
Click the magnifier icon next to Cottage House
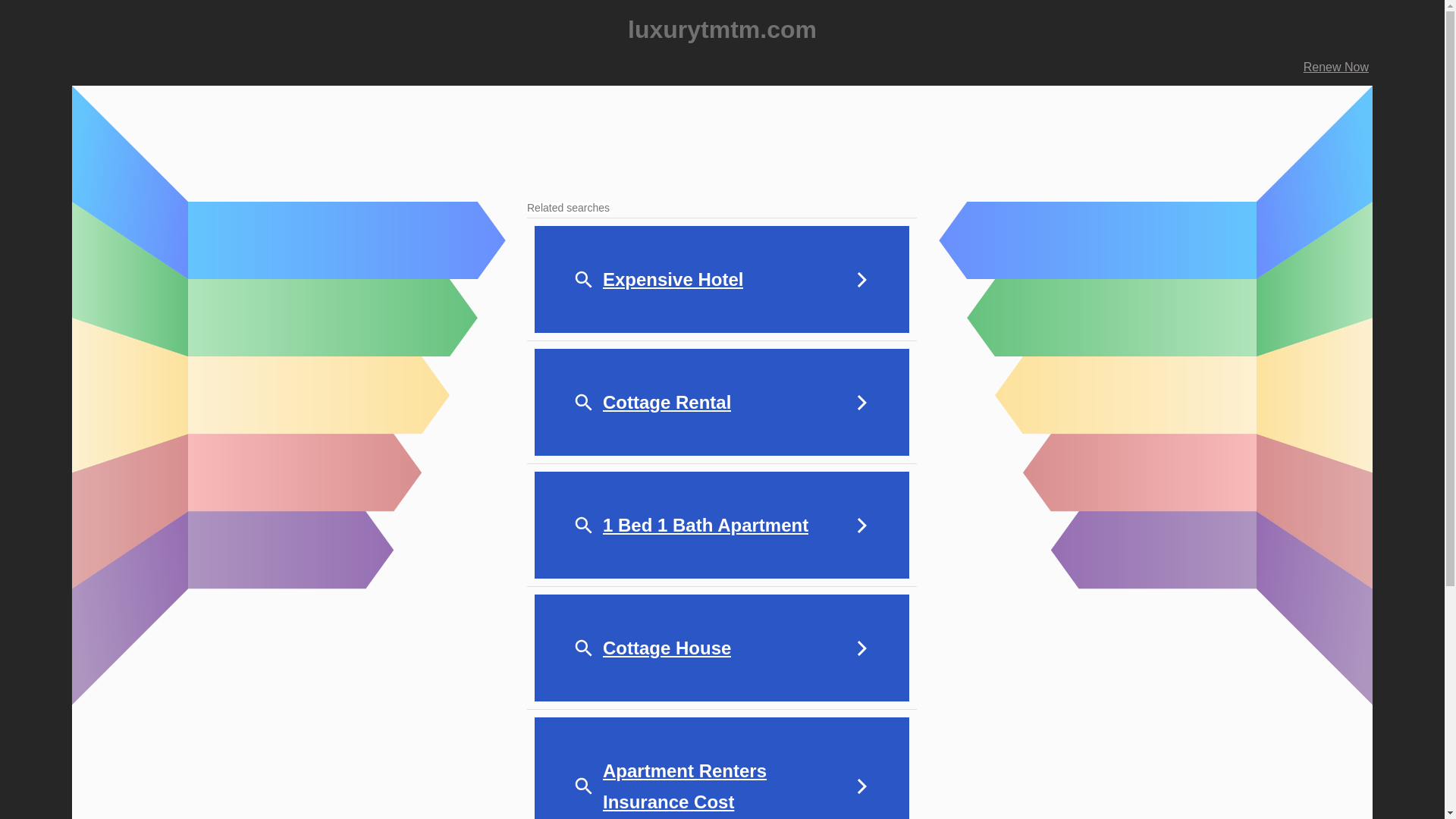pos(583,648)
